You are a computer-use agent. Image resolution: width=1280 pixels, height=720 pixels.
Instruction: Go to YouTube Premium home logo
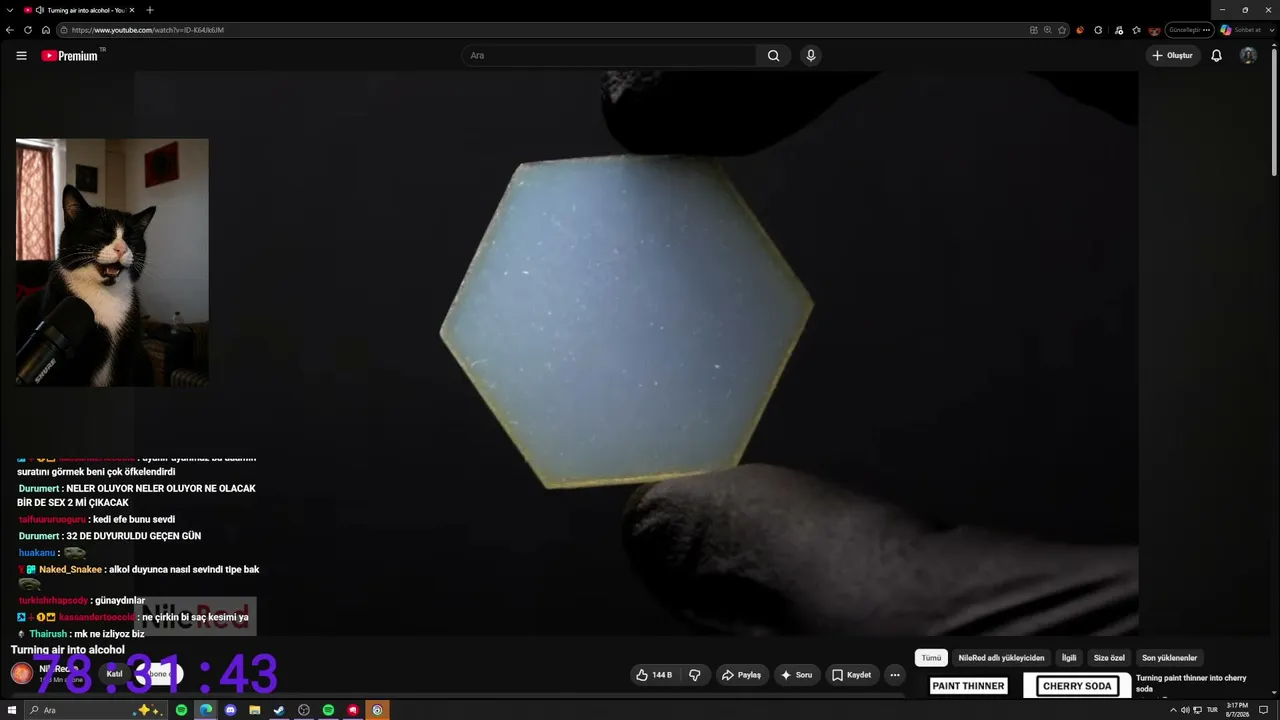pos(72,56)
